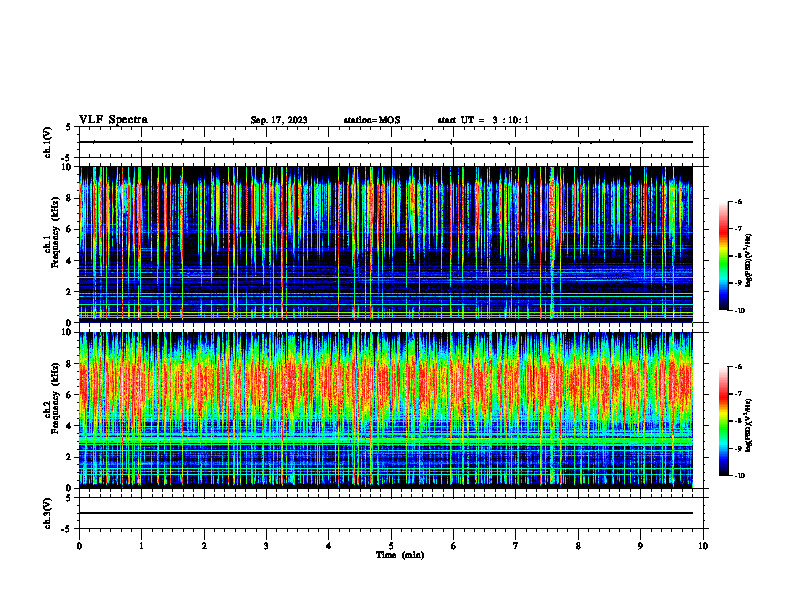Click the ch.1 voltage waveform trace
This screenshot has width=792, height=612.
coord(385,142)
